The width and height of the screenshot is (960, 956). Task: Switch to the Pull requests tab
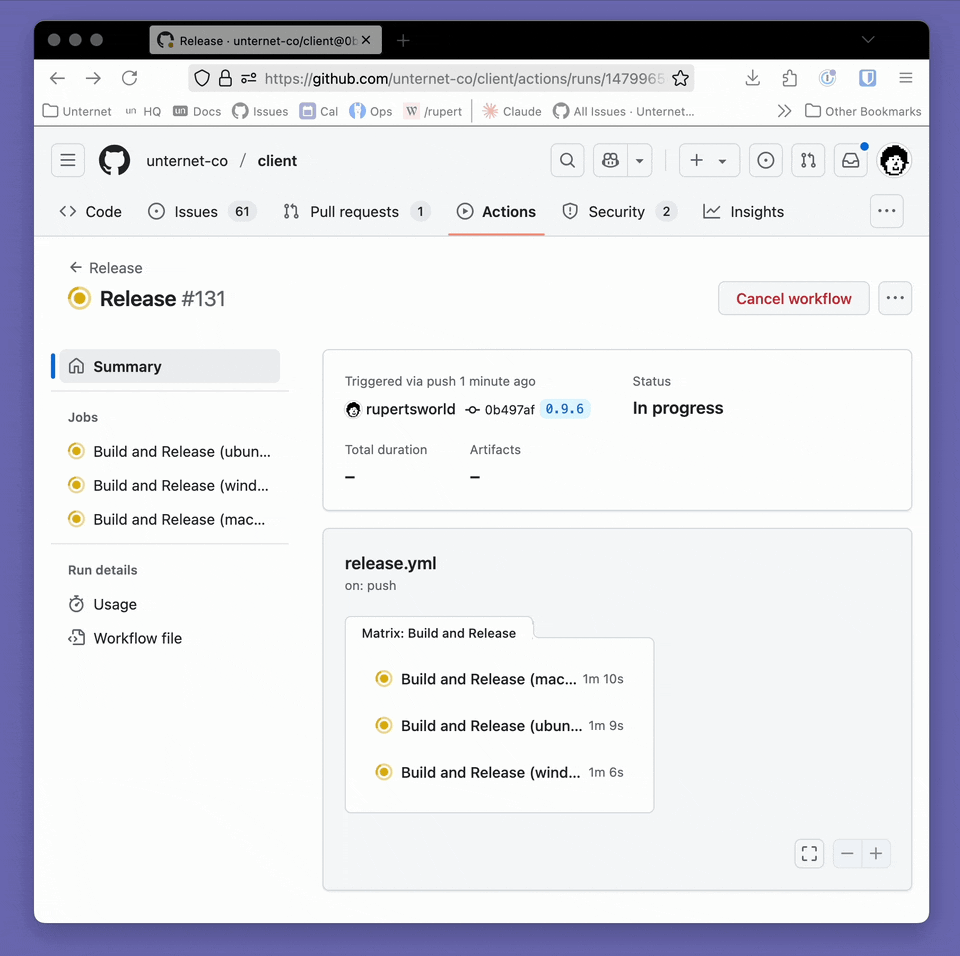tap(356, 212)
